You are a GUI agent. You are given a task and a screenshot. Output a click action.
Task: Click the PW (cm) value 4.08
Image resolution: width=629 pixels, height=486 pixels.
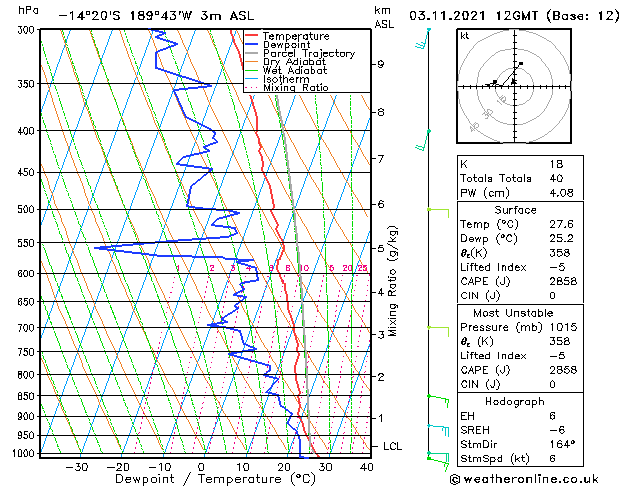(562, 193)
